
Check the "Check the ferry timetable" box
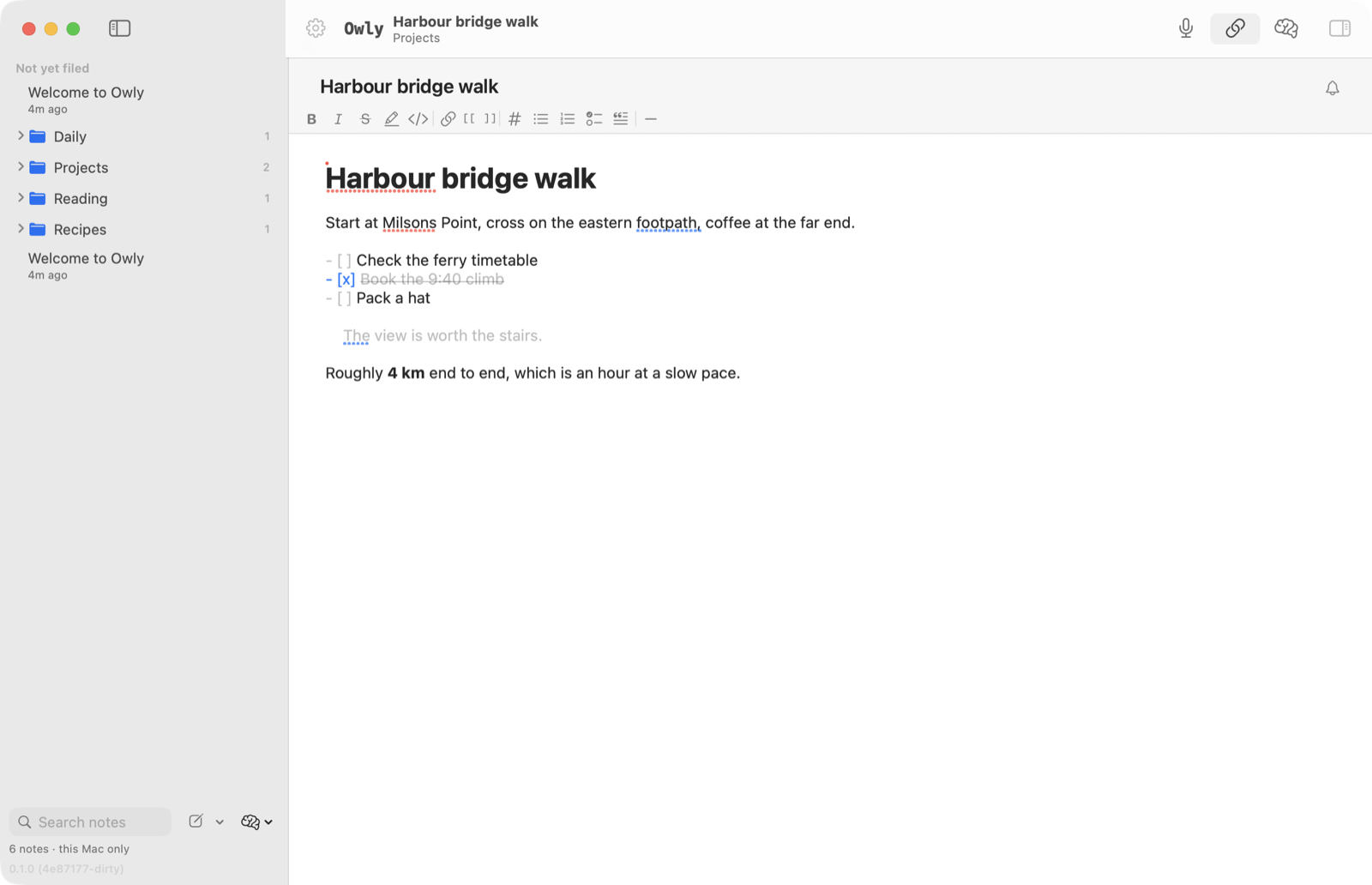344,261
